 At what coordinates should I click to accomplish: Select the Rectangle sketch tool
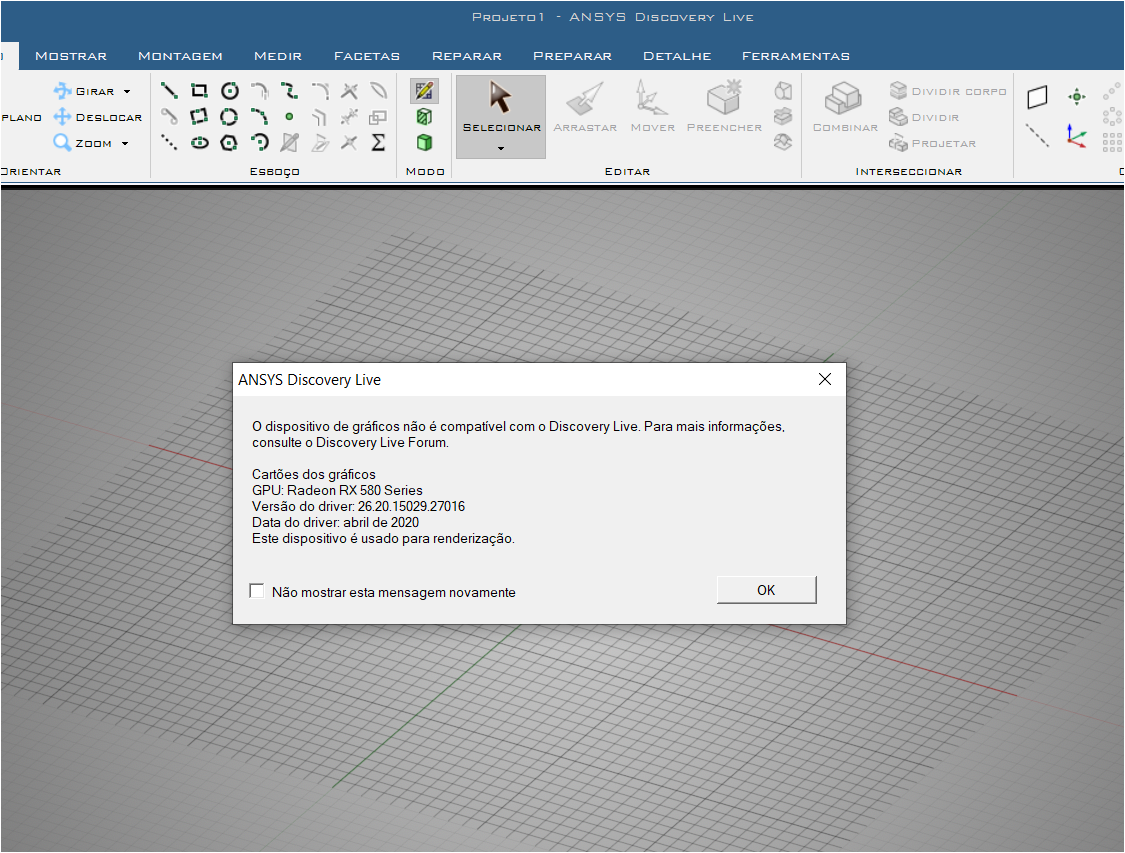[199, 90]
